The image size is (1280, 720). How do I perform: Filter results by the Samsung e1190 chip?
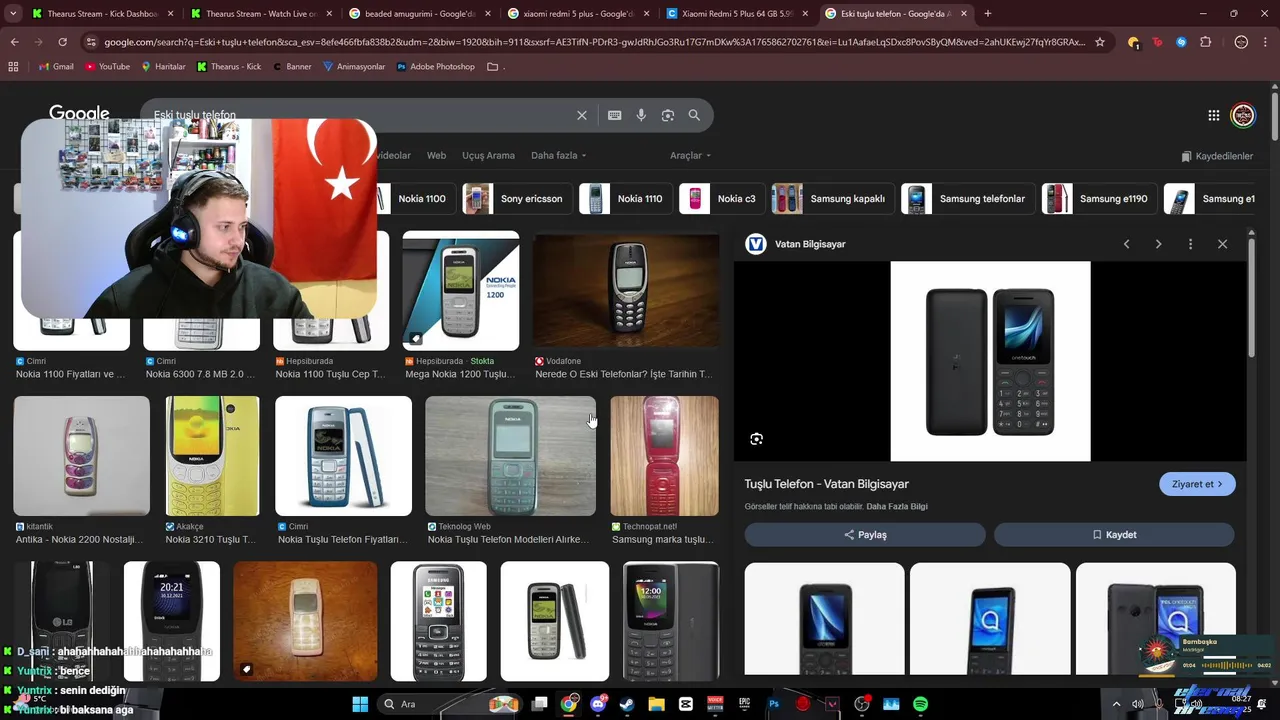point(1099,199)
